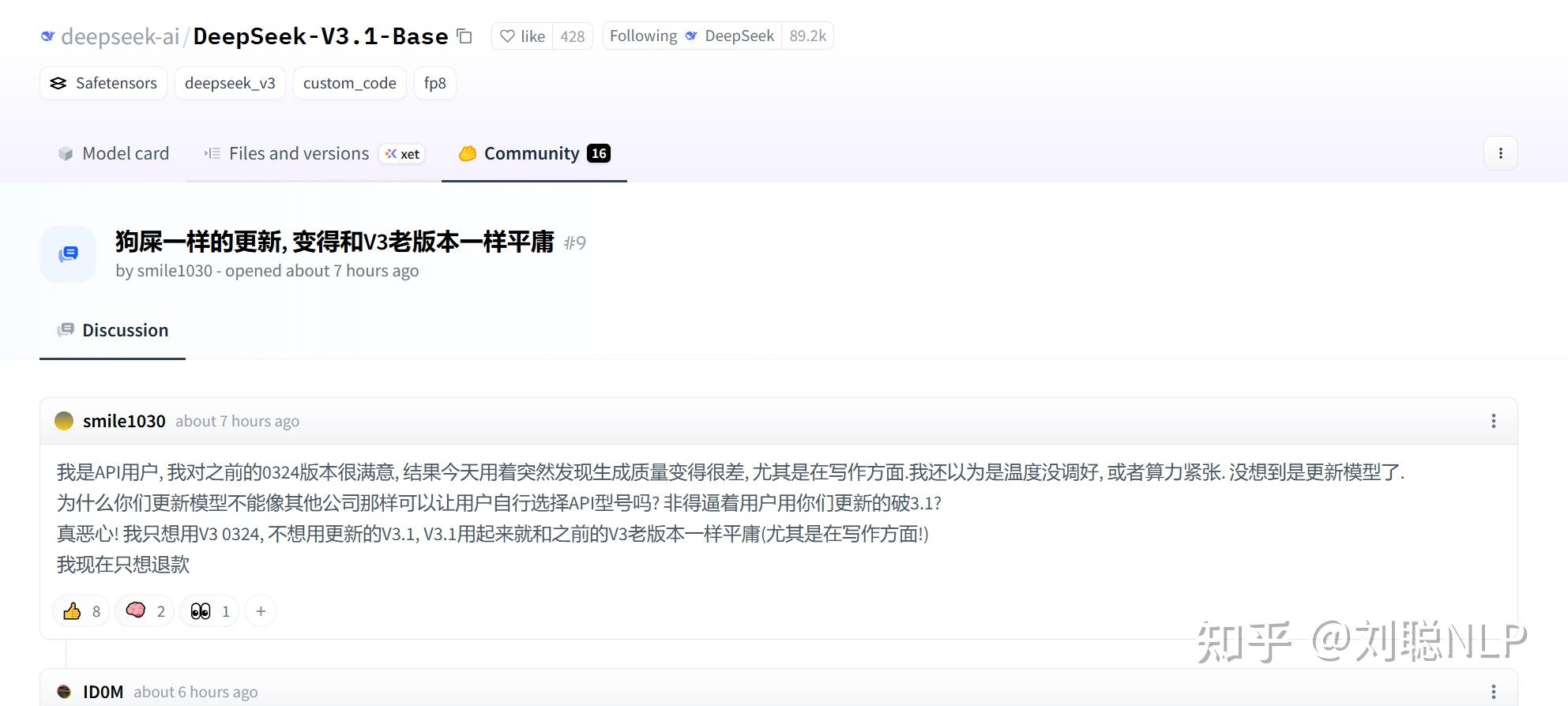Click the DeepSeek whale logo beside deepseek-ai
This screenshot has width=1568, height=706.
point(48,36)
